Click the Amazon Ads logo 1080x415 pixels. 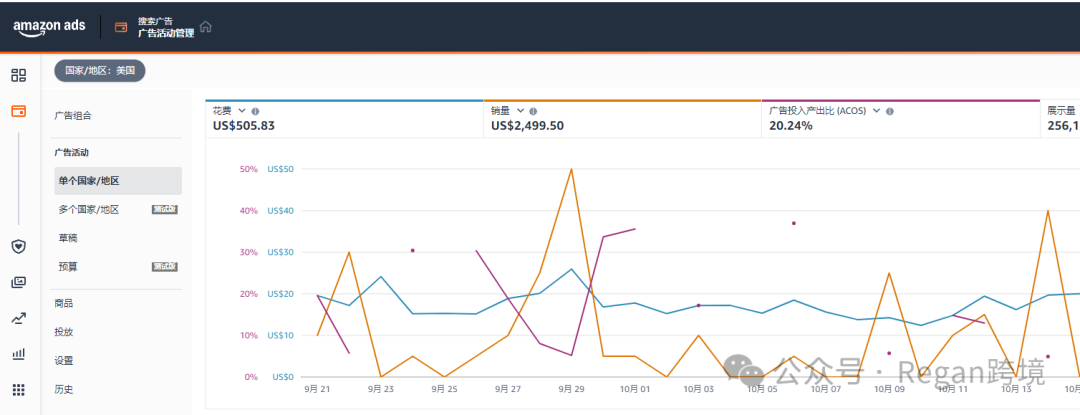pyautogui.click(x=50, y=27)
